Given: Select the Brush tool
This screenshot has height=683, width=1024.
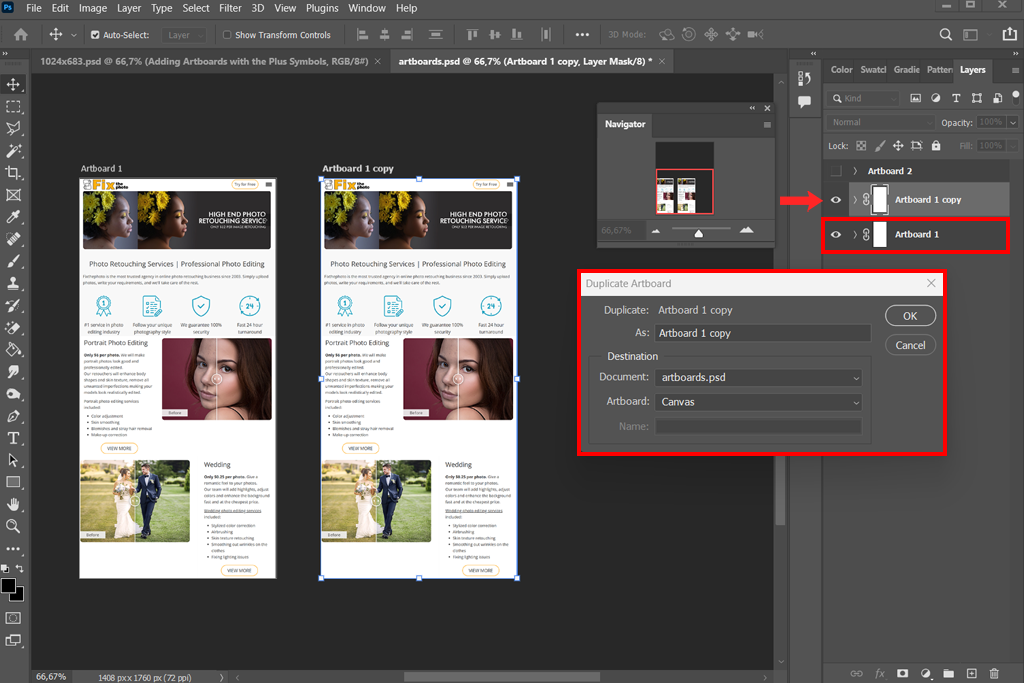Looking at the screenshot, I should (13, 261).
